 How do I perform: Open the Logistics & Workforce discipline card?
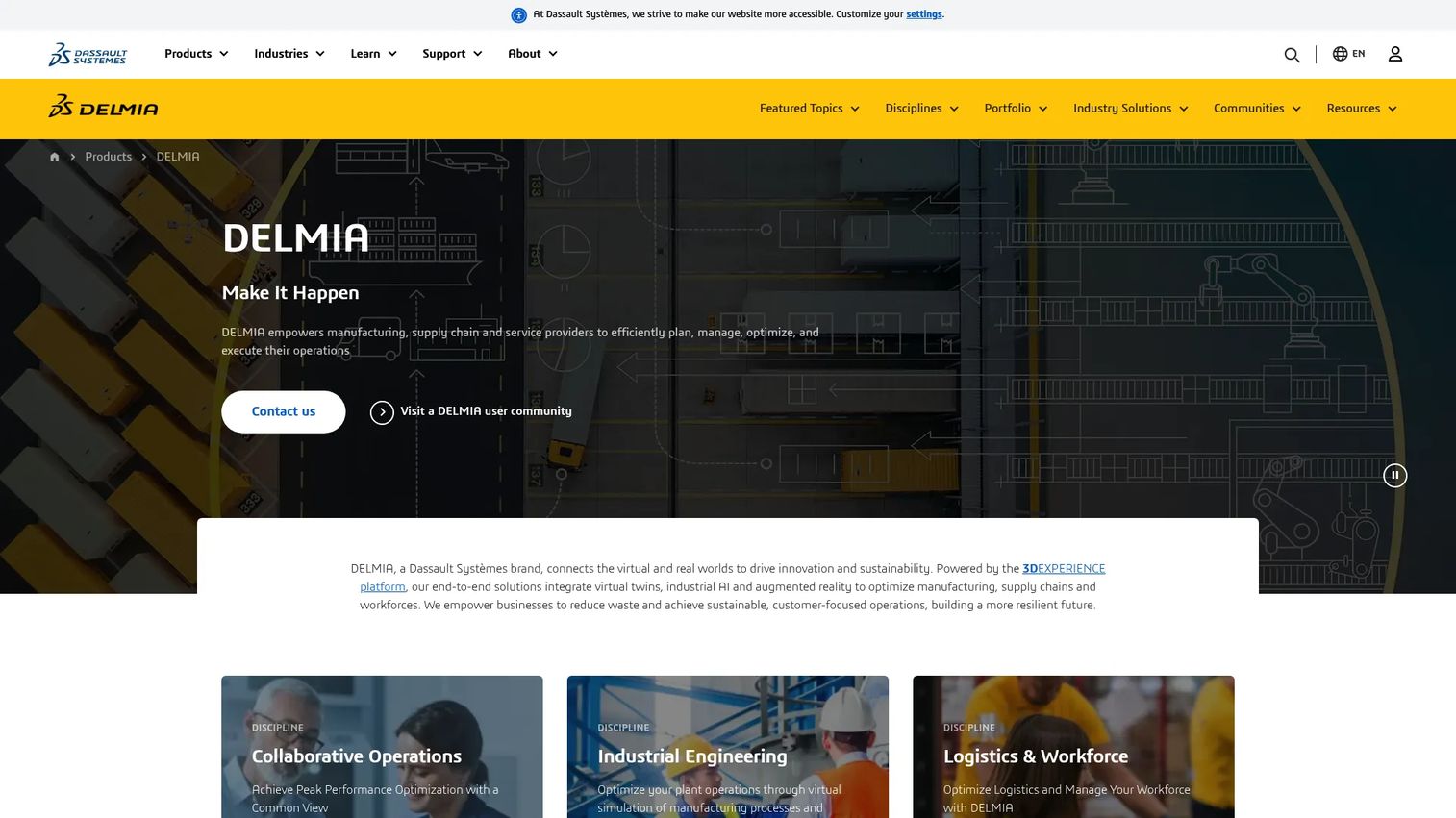coord(1073,747)
